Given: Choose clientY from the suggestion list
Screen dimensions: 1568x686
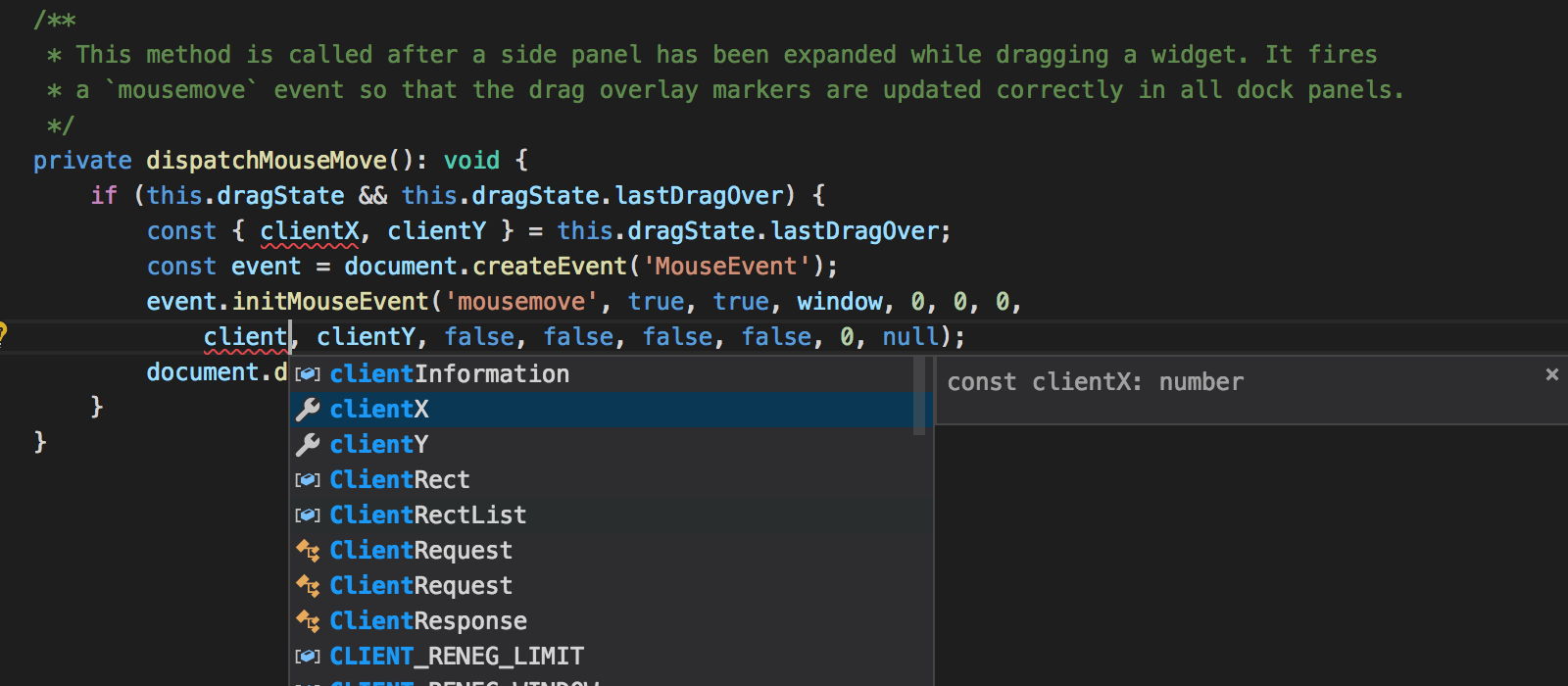Looking at the screenshot, I should click(x=611, y=444).
